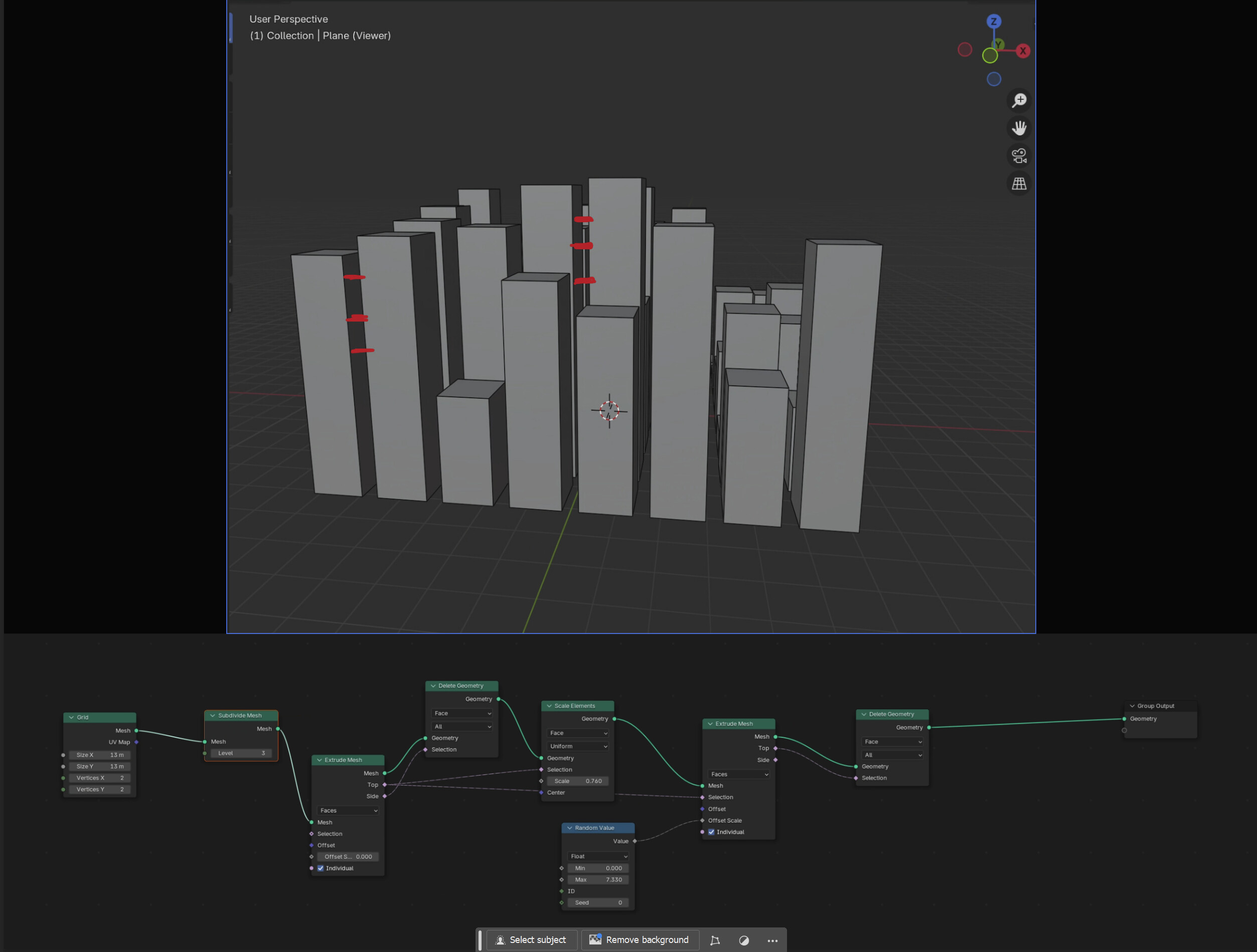The height and width of the screenshot is (952, 1257).
Task: Click the Select subject button
Action: pos(532,940)
